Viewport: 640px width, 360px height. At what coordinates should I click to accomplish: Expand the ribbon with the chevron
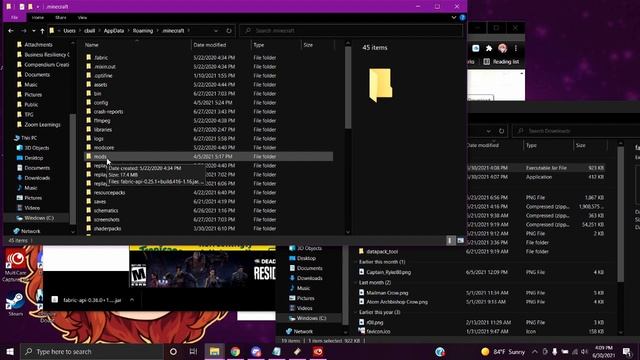pos(453,18)
